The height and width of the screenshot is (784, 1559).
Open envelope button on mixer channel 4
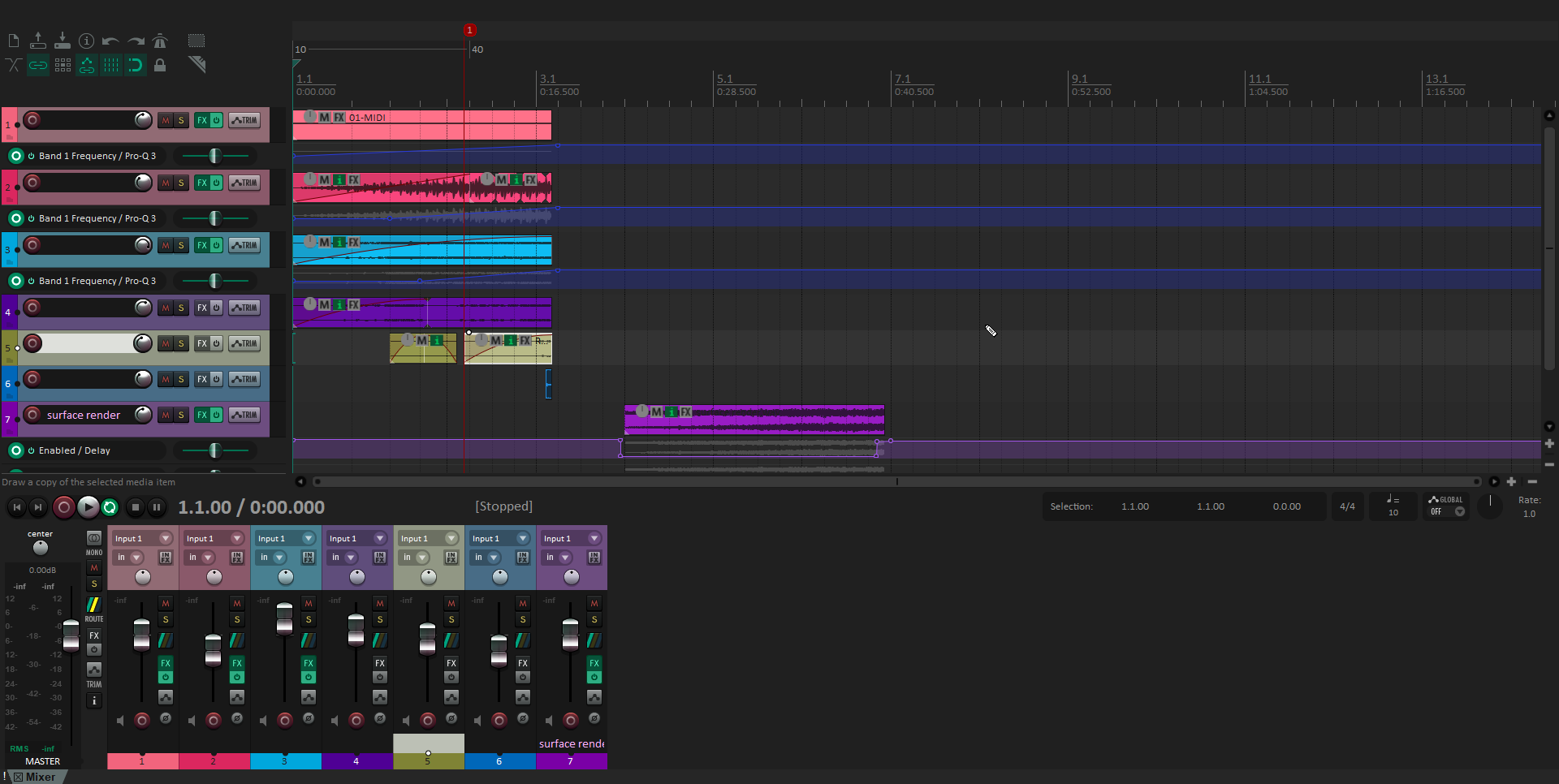[380, 697]
